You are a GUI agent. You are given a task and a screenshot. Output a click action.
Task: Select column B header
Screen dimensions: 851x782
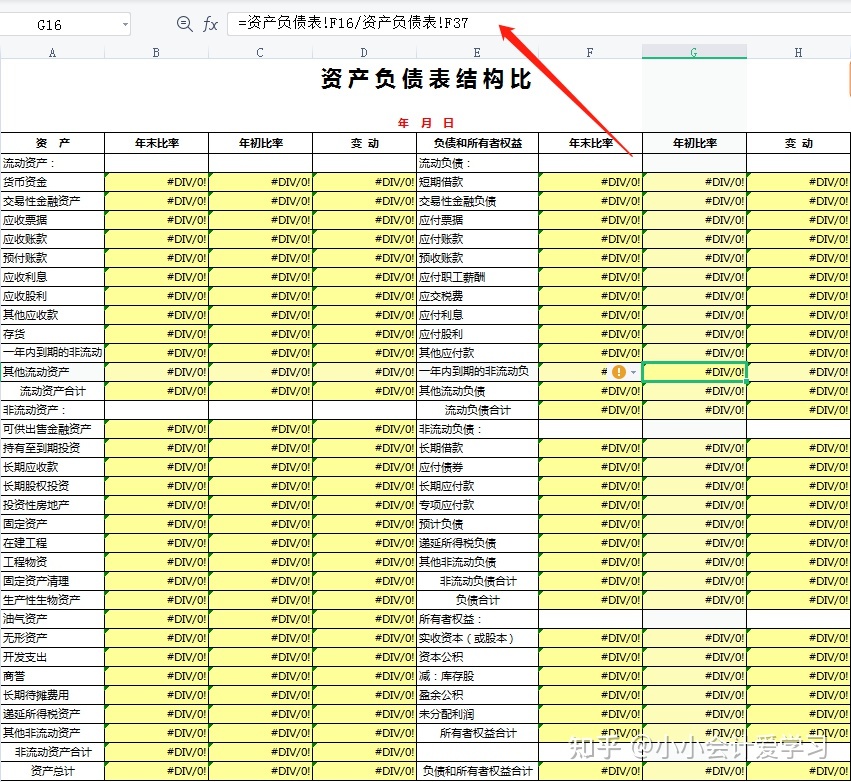click(x=156, y=53)
